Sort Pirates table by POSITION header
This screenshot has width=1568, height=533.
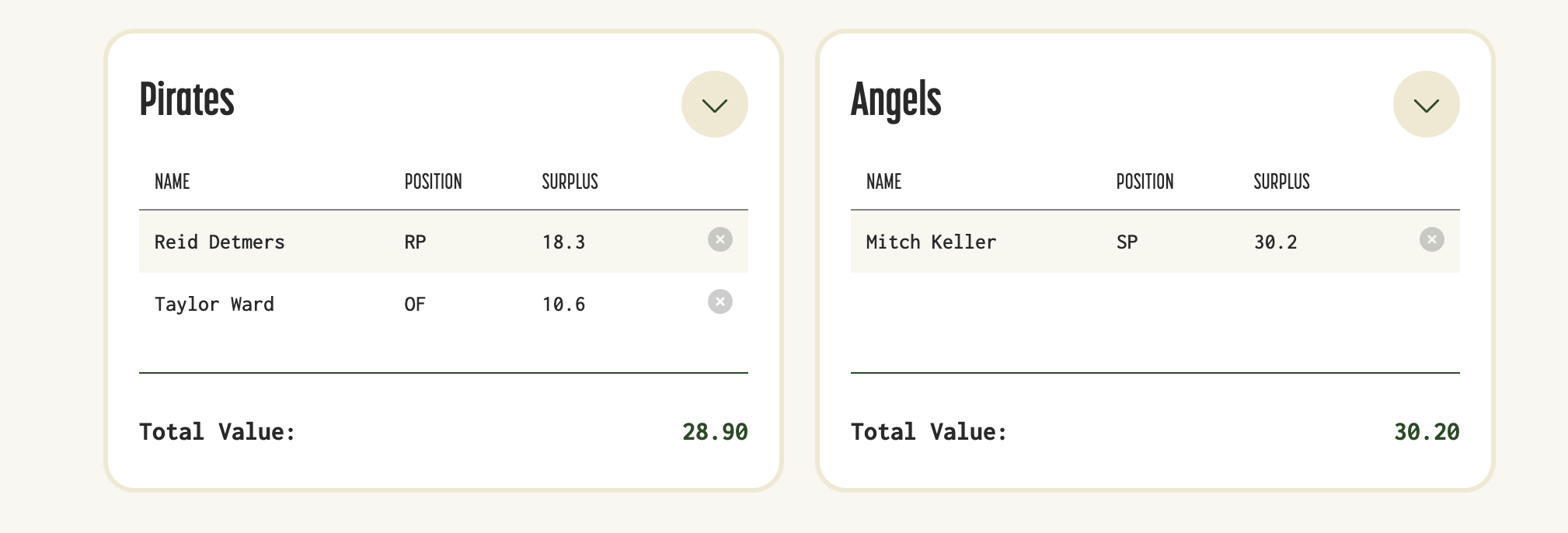pos(433,182)
